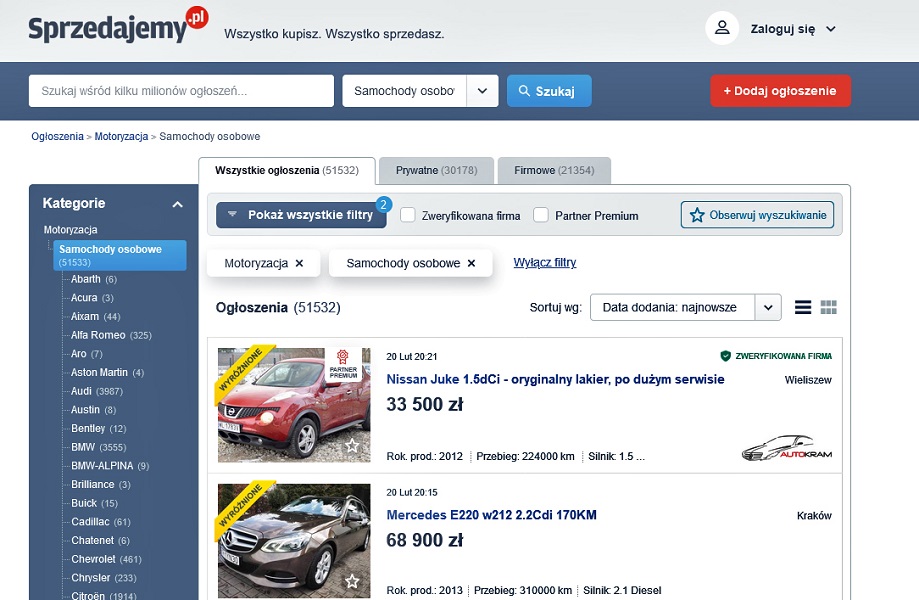The image size is (919, 600).
Task: Click Pokaż wszystkie filtry button
Action: pos(301,215)
